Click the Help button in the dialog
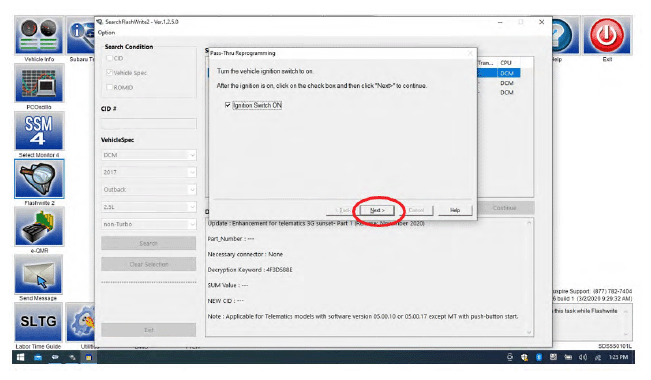 [455, 210]
